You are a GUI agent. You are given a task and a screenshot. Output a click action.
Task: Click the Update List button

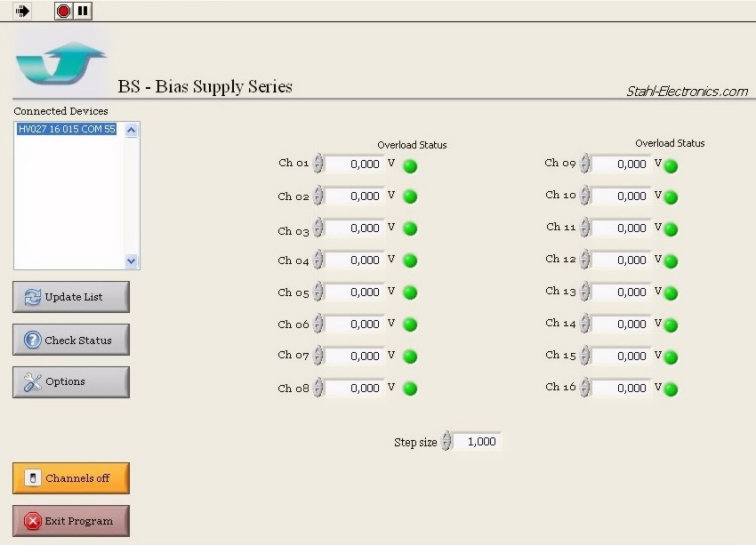[x=71, y=297]
